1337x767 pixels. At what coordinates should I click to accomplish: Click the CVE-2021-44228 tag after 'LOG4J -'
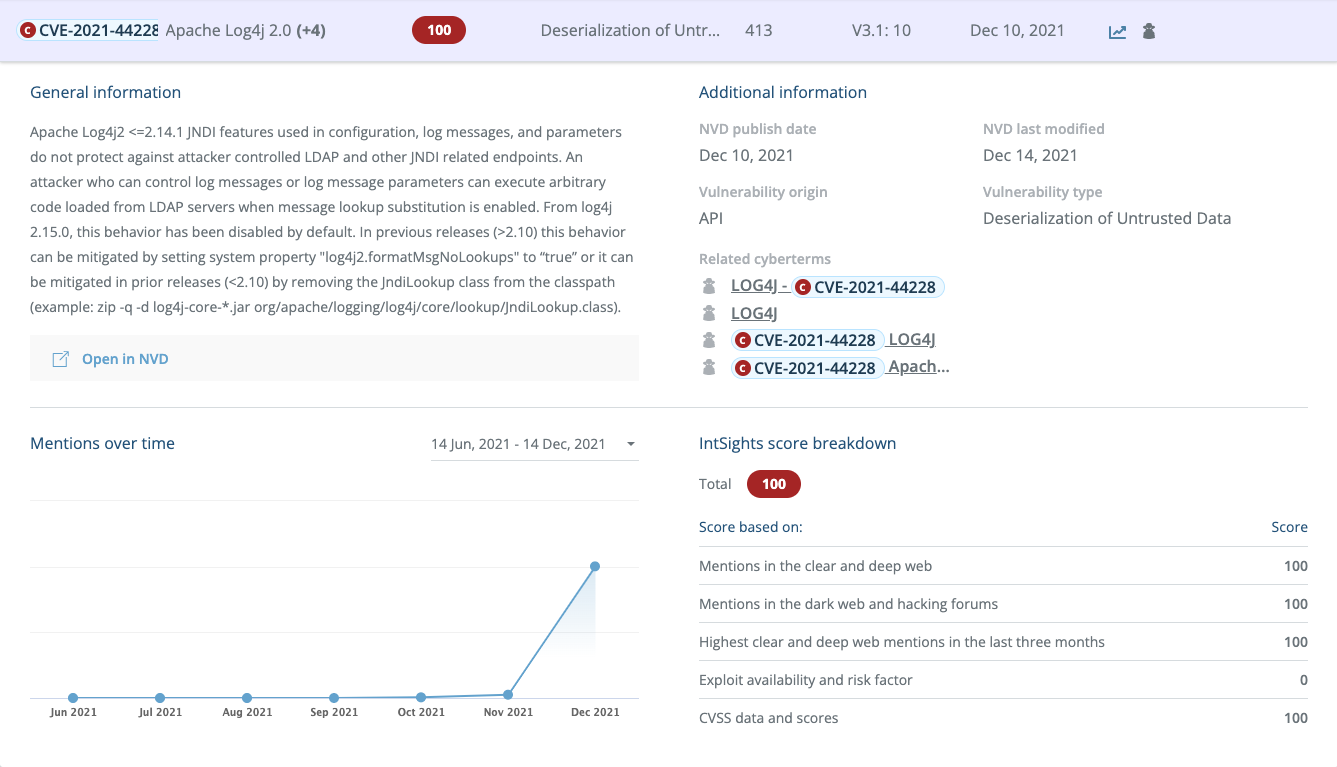[866, 287]
